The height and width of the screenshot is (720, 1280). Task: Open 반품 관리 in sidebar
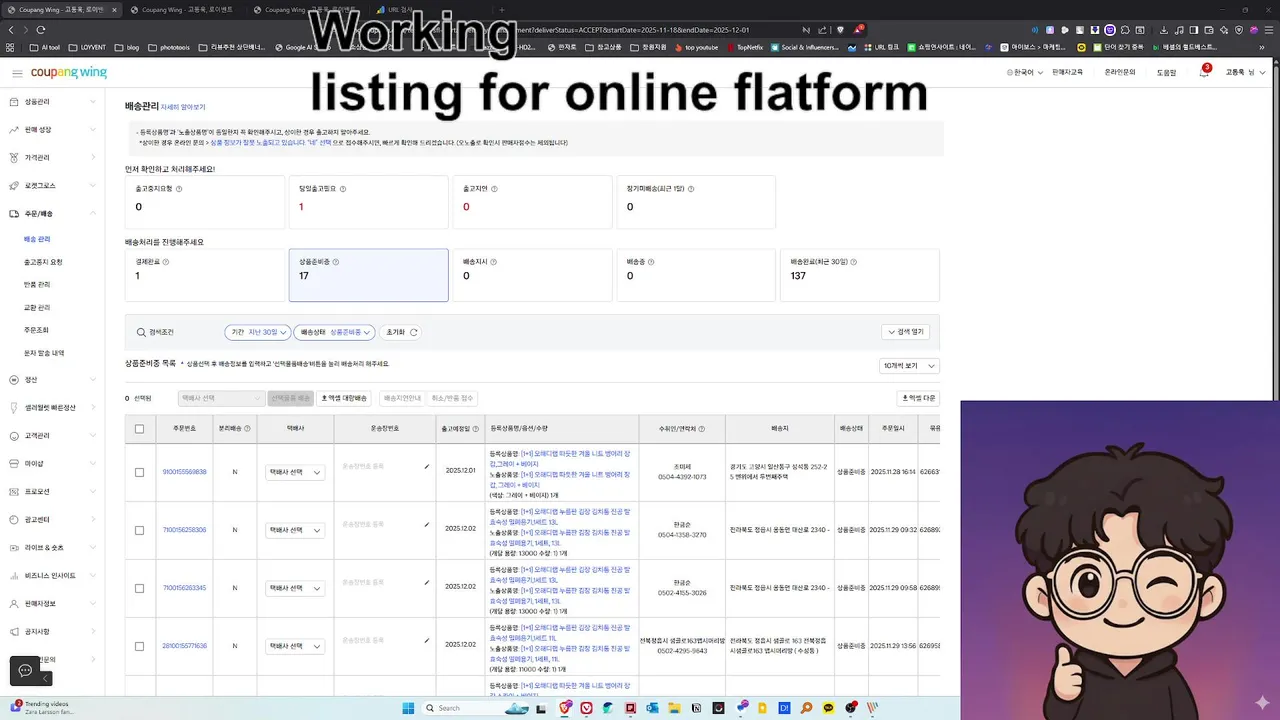[37, 285]
